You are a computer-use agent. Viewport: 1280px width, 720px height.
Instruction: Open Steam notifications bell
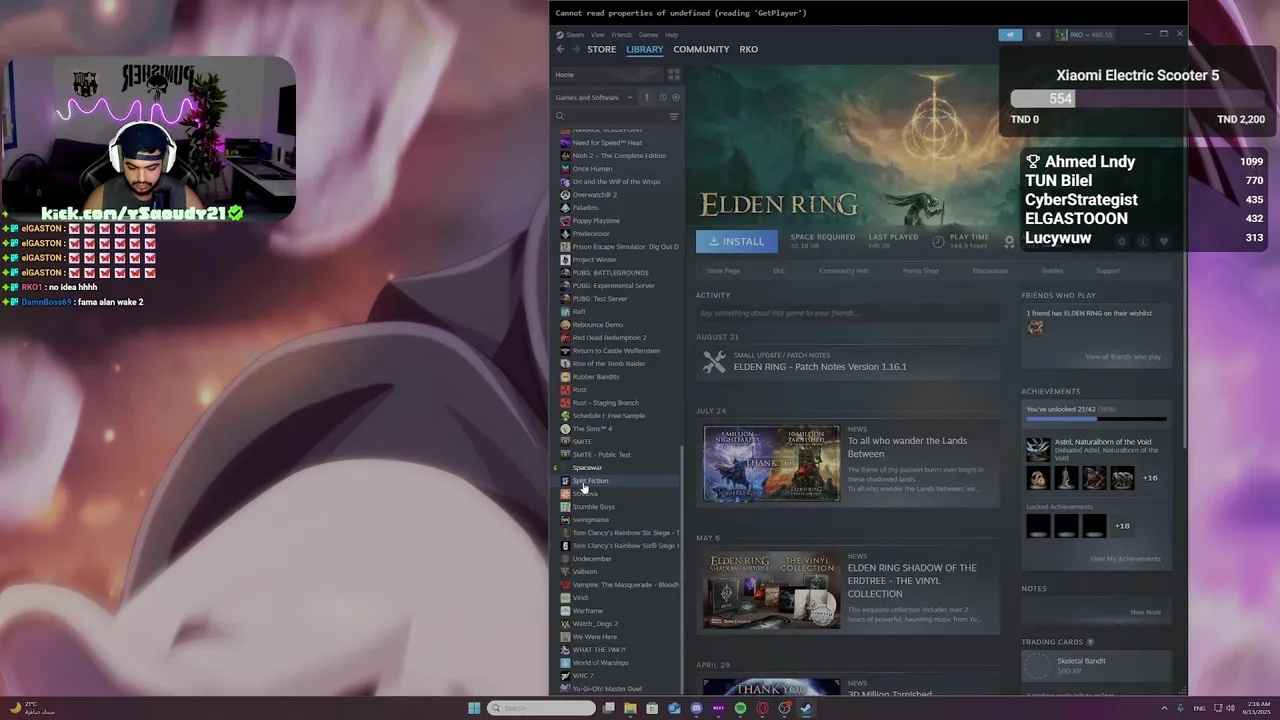point(1038,35)
